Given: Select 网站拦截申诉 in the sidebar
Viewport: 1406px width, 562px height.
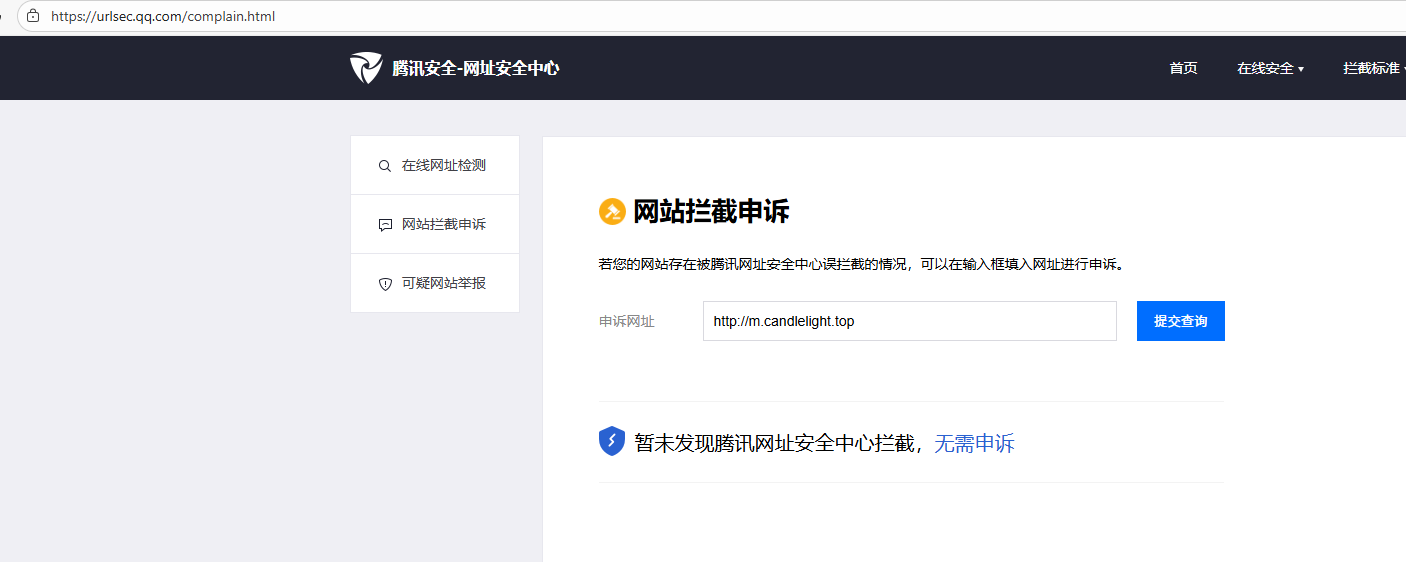Looking at the screenshot, I should point(435,224).
